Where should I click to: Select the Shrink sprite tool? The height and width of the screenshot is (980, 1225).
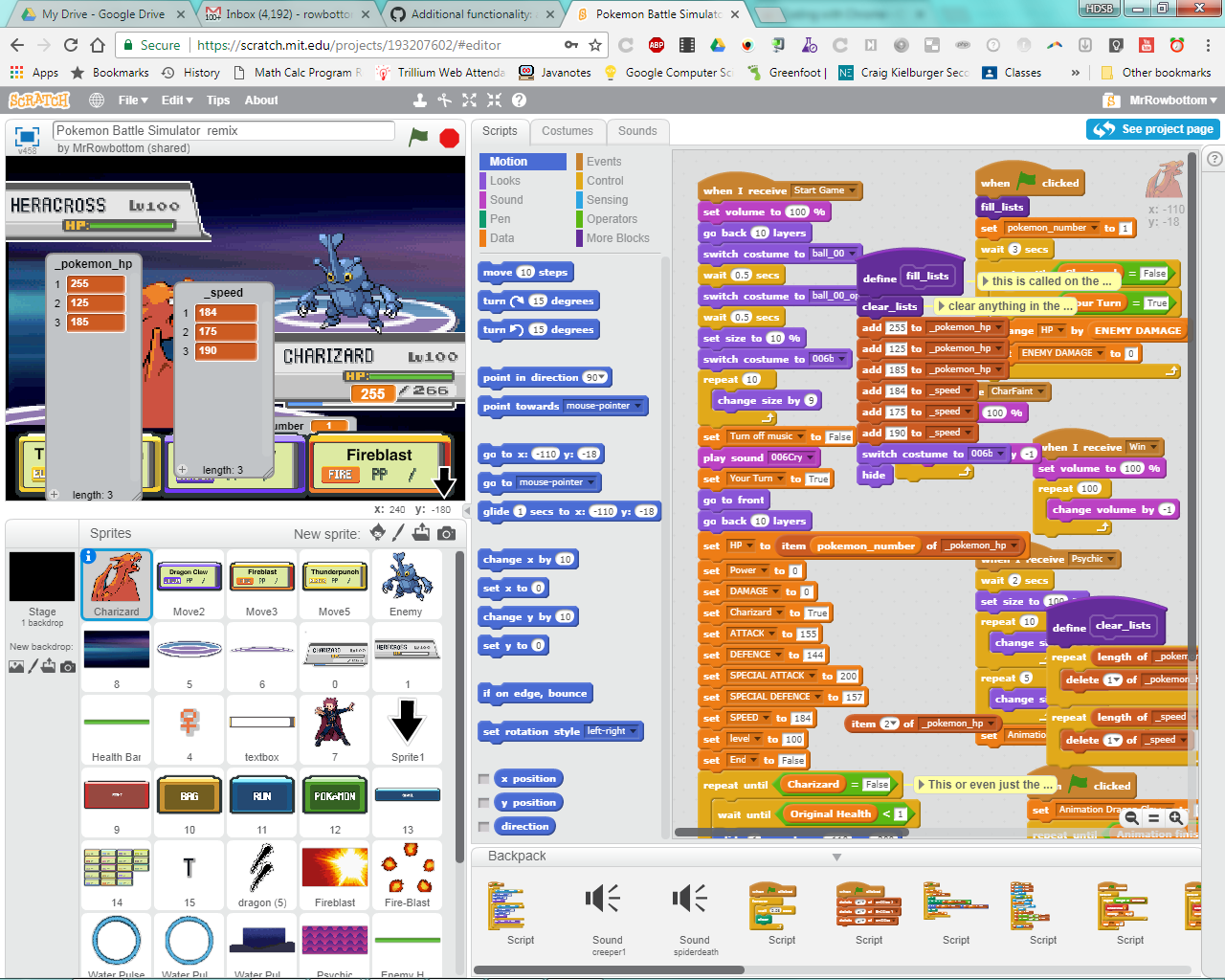494,100
